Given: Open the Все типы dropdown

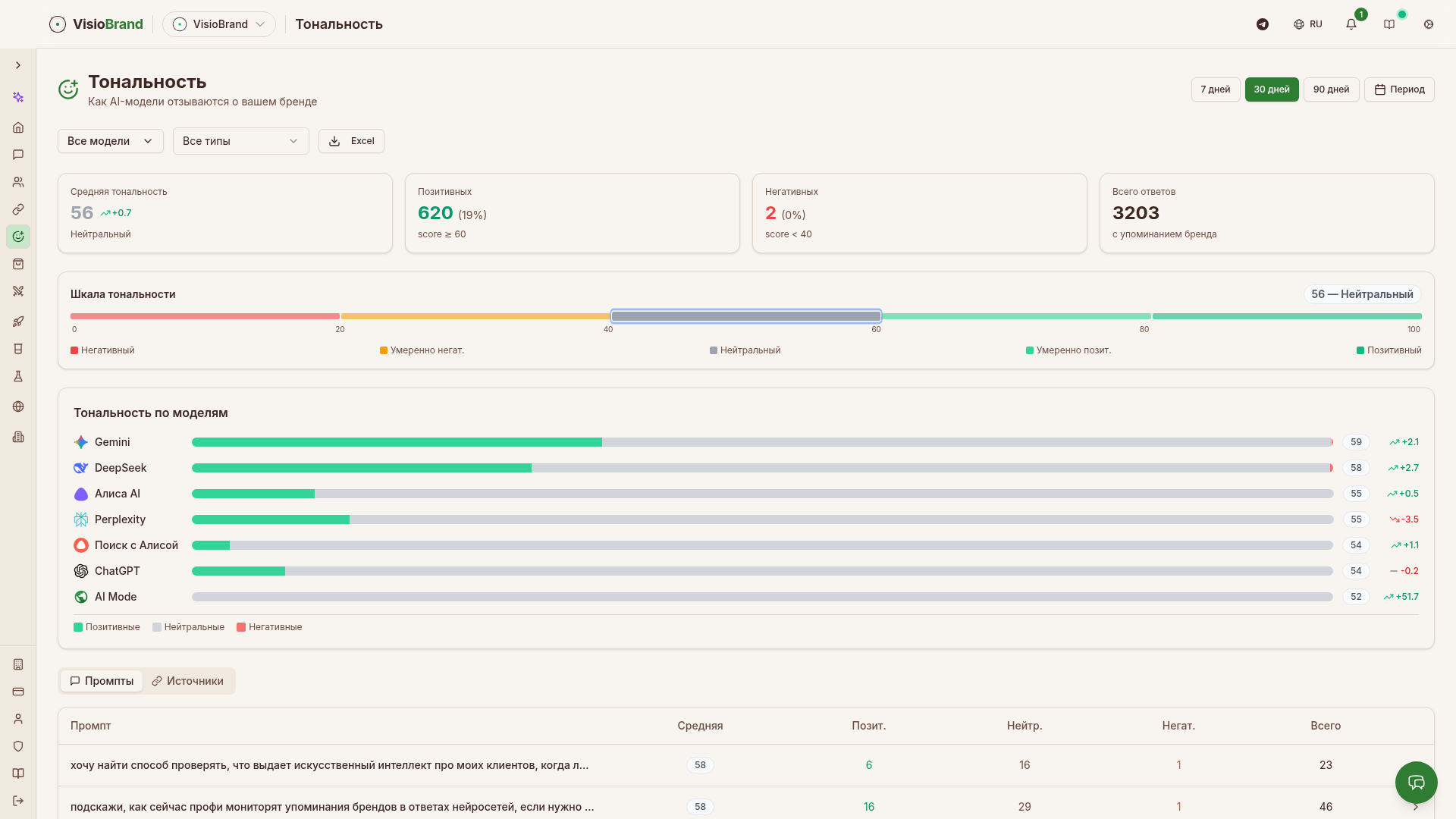Looking at the screenshot, I should 240,141.
